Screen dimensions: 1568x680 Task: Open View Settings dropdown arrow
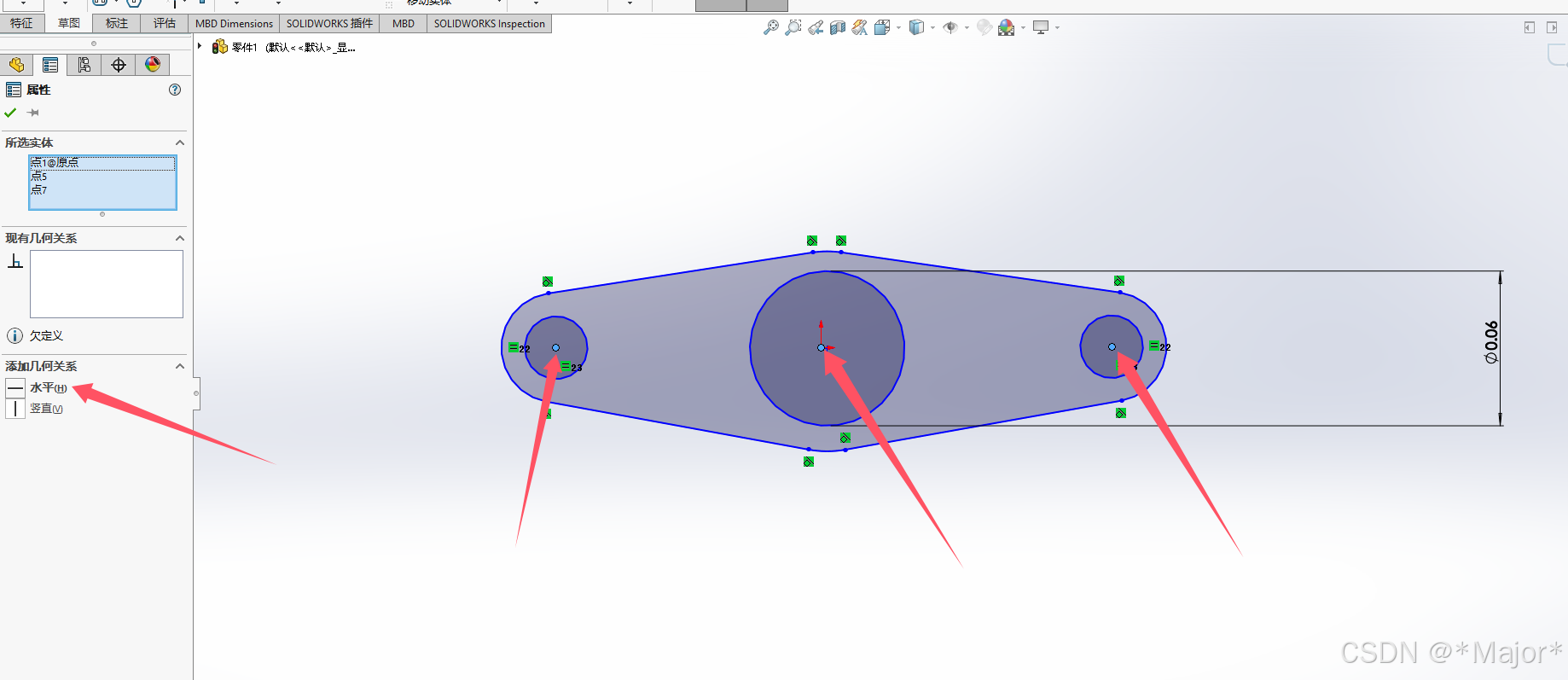pos(1057,28)
